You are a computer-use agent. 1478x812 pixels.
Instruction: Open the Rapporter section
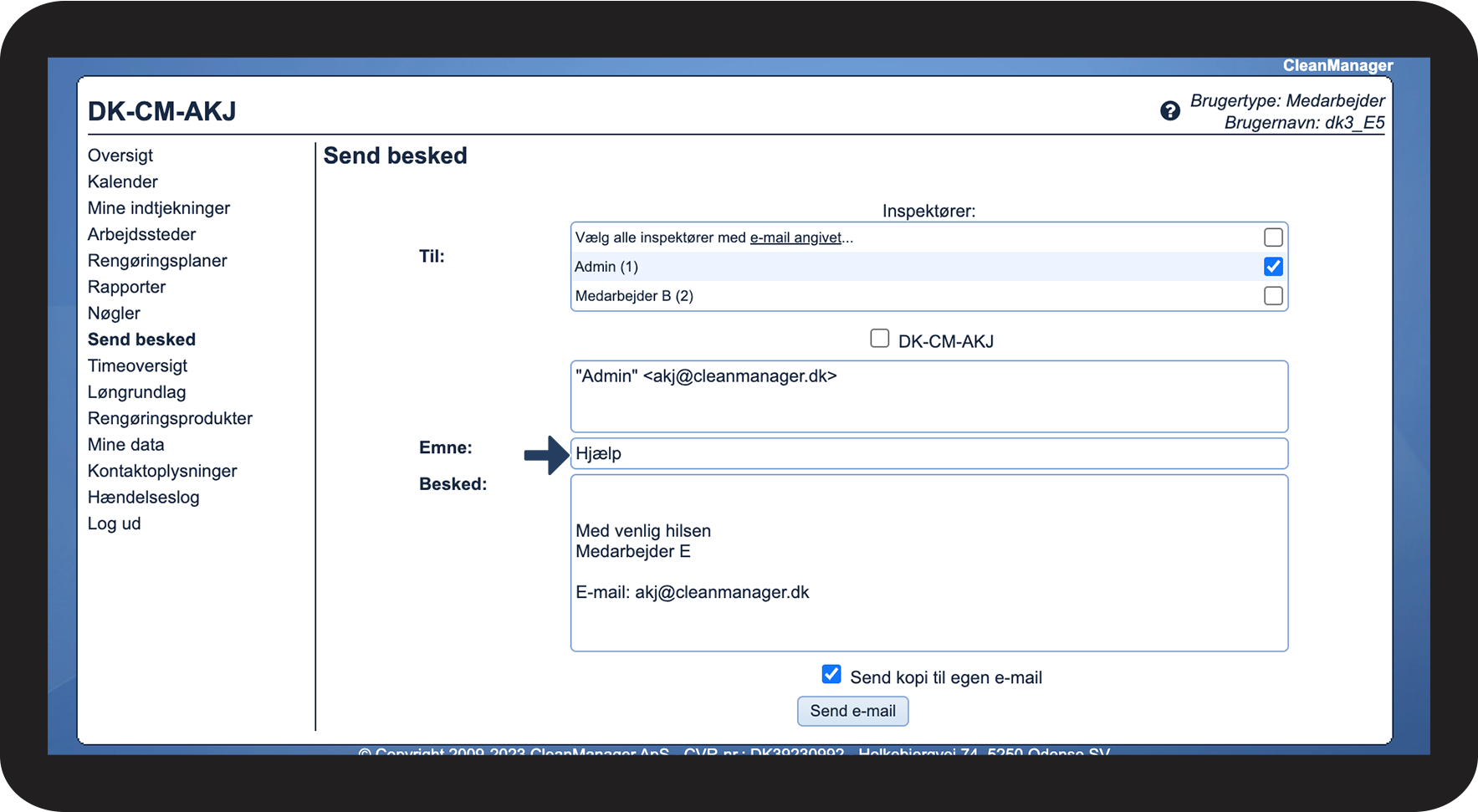(x=127, y=287)
